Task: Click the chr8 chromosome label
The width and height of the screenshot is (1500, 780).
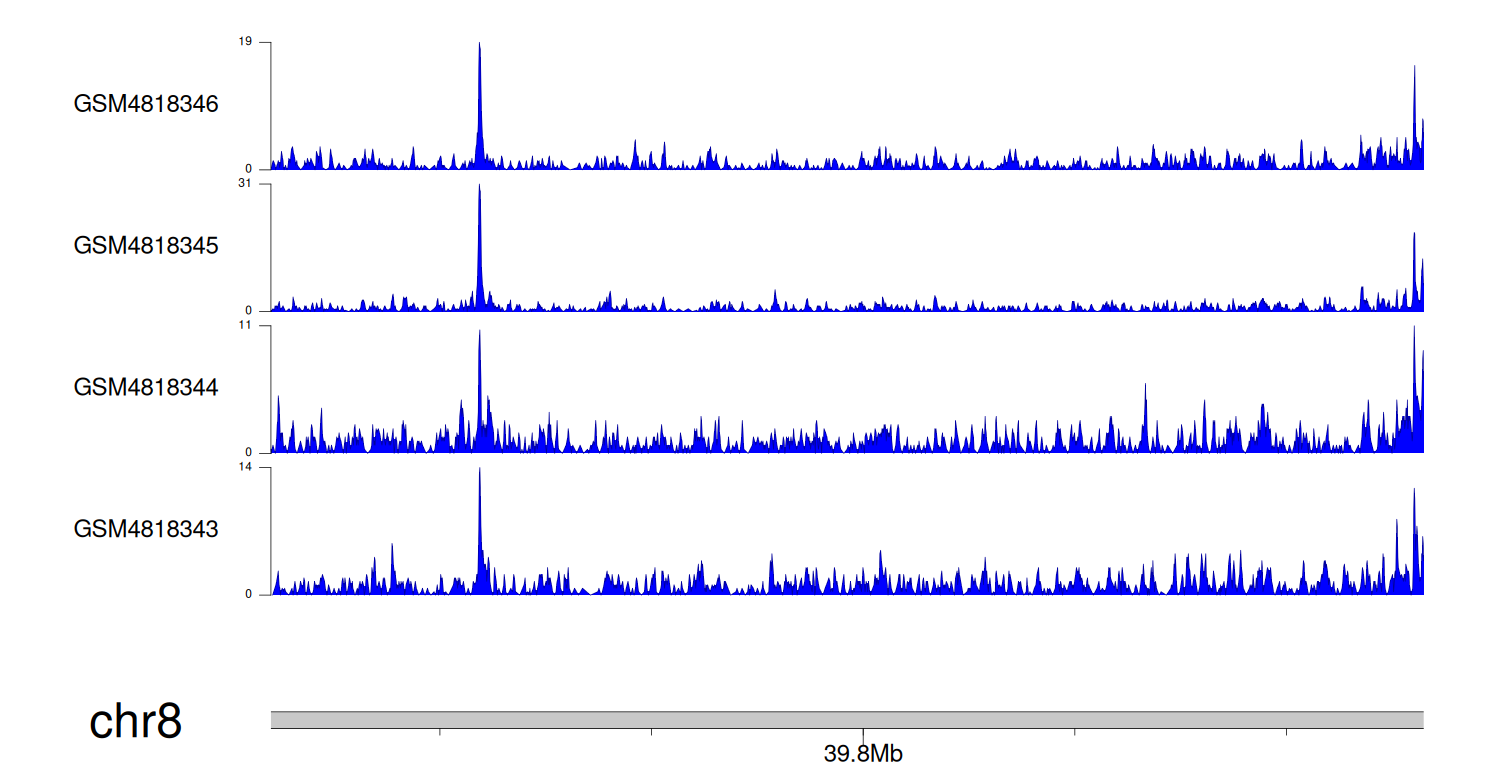Action: (135, 721)
